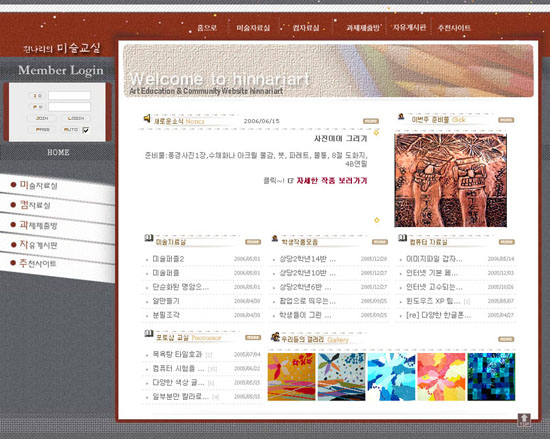The height and width of the screenshot is (439, 550).
Task: Click the TOP arrow icon at page bottom
Action: click(x=524, y=419)
